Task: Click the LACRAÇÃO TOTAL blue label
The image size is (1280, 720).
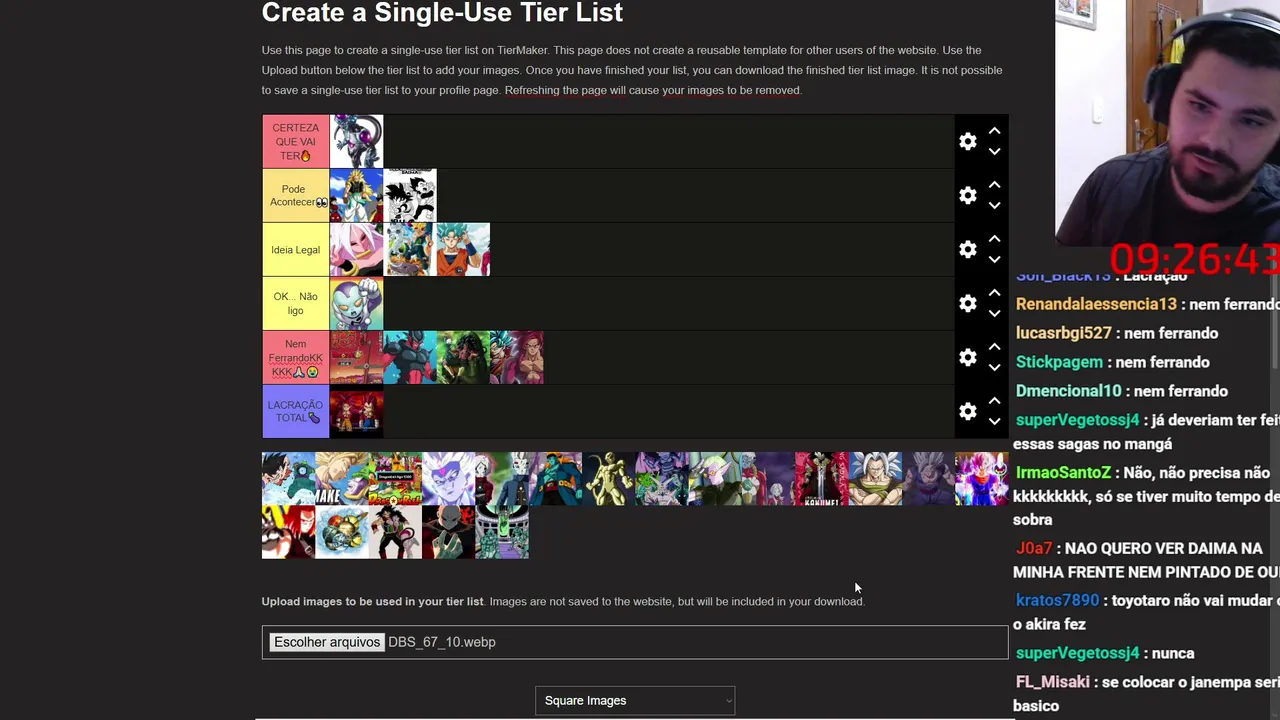Action: click(296, 412)
